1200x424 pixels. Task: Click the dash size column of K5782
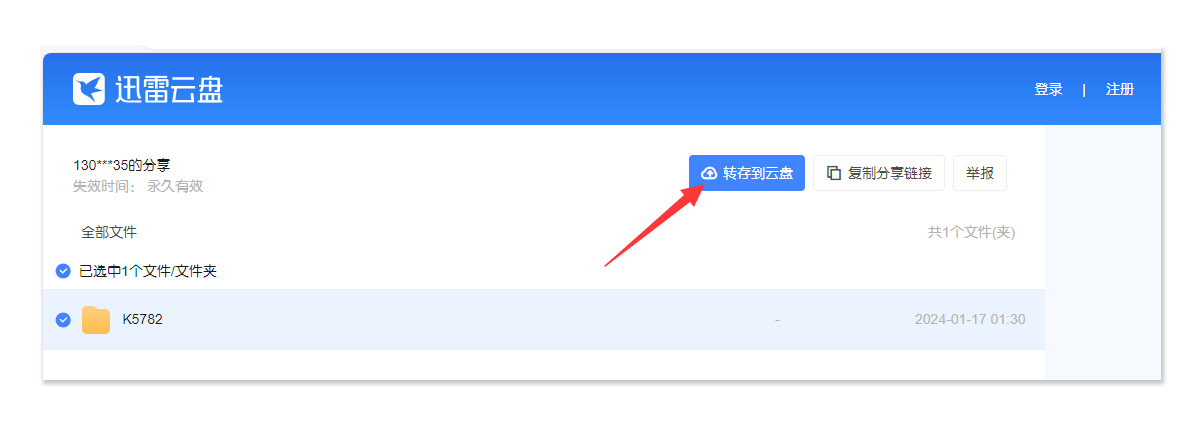[x=777, y=320]
